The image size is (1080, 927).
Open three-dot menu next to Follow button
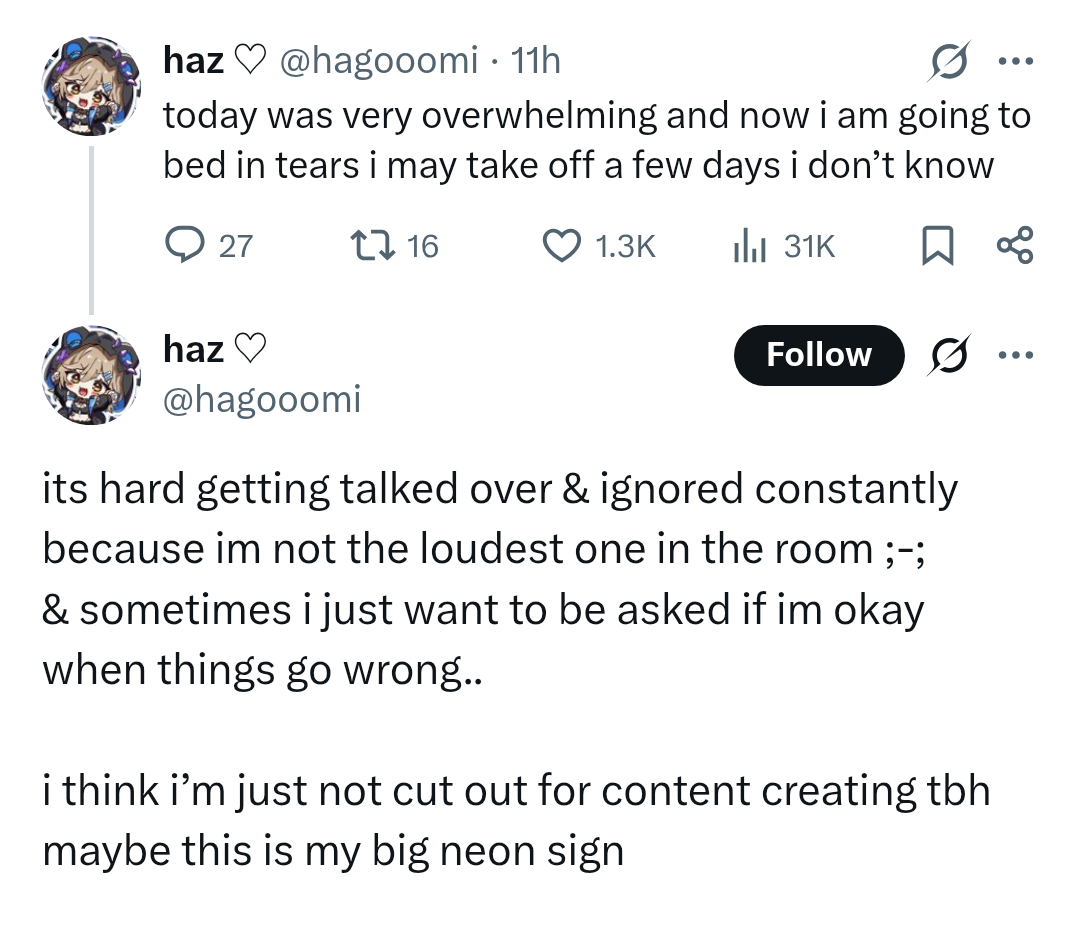[1016, 355]
